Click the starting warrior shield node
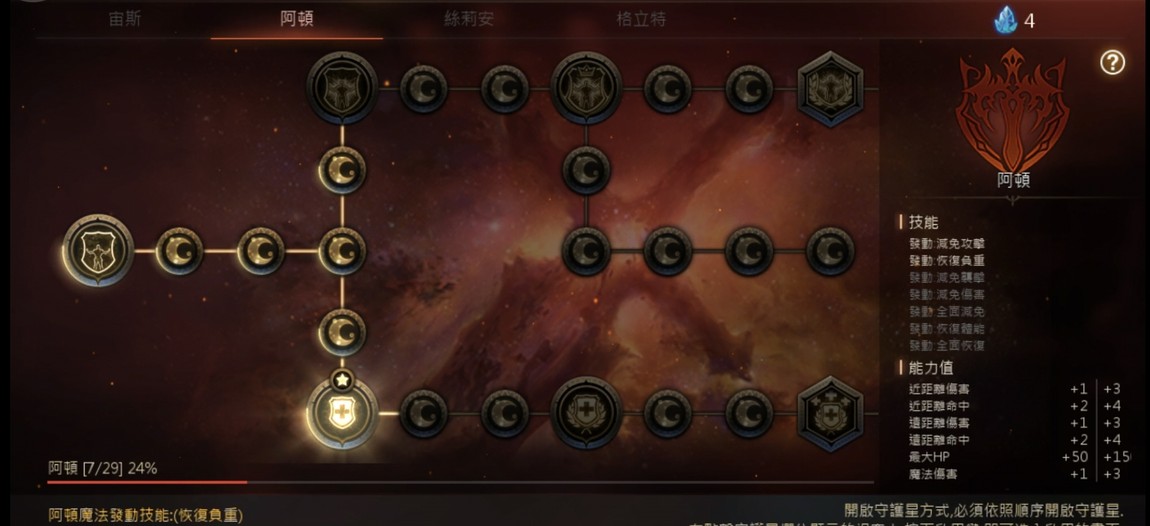 [98, 250]
